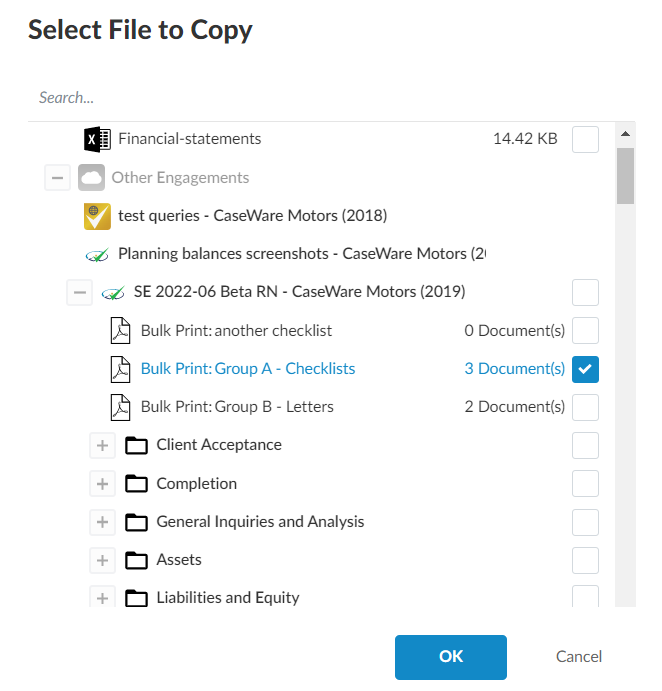Click the cloud icon for Other Engagements
The height and width of the screenshot is (691, 662).
pos(91,178)
